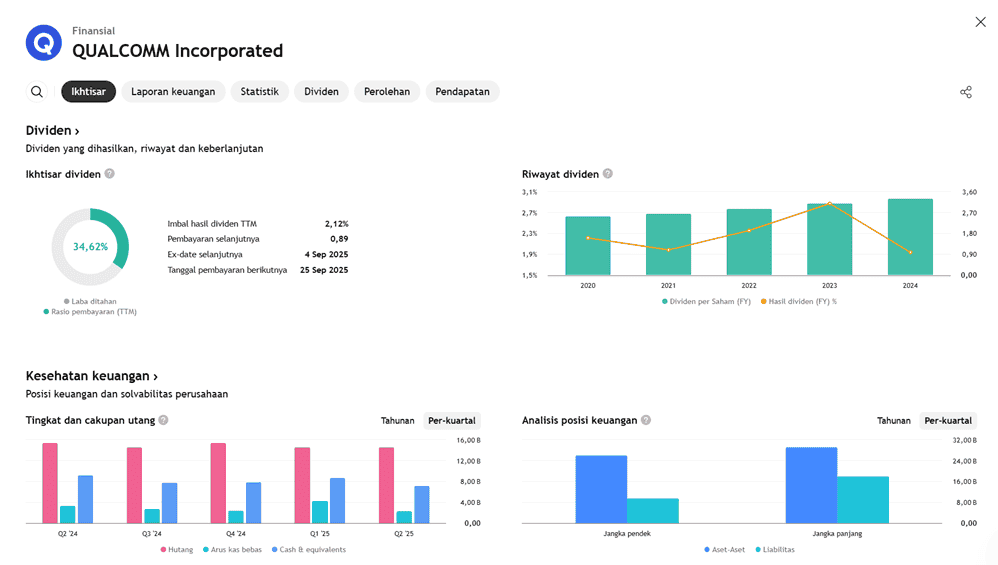Click the Q2 '24 Hutang pink bar

pos(50,483)
